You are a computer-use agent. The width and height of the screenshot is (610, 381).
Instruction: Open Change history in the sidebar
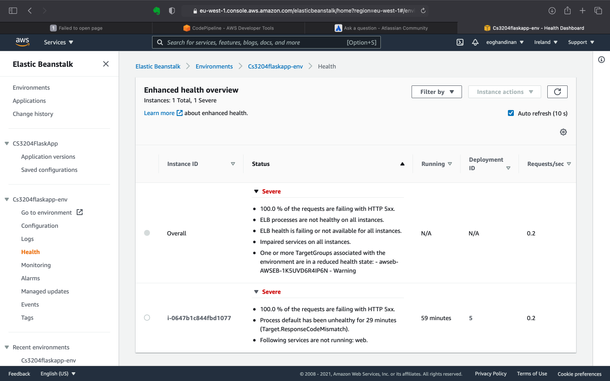tap(33, 114)
